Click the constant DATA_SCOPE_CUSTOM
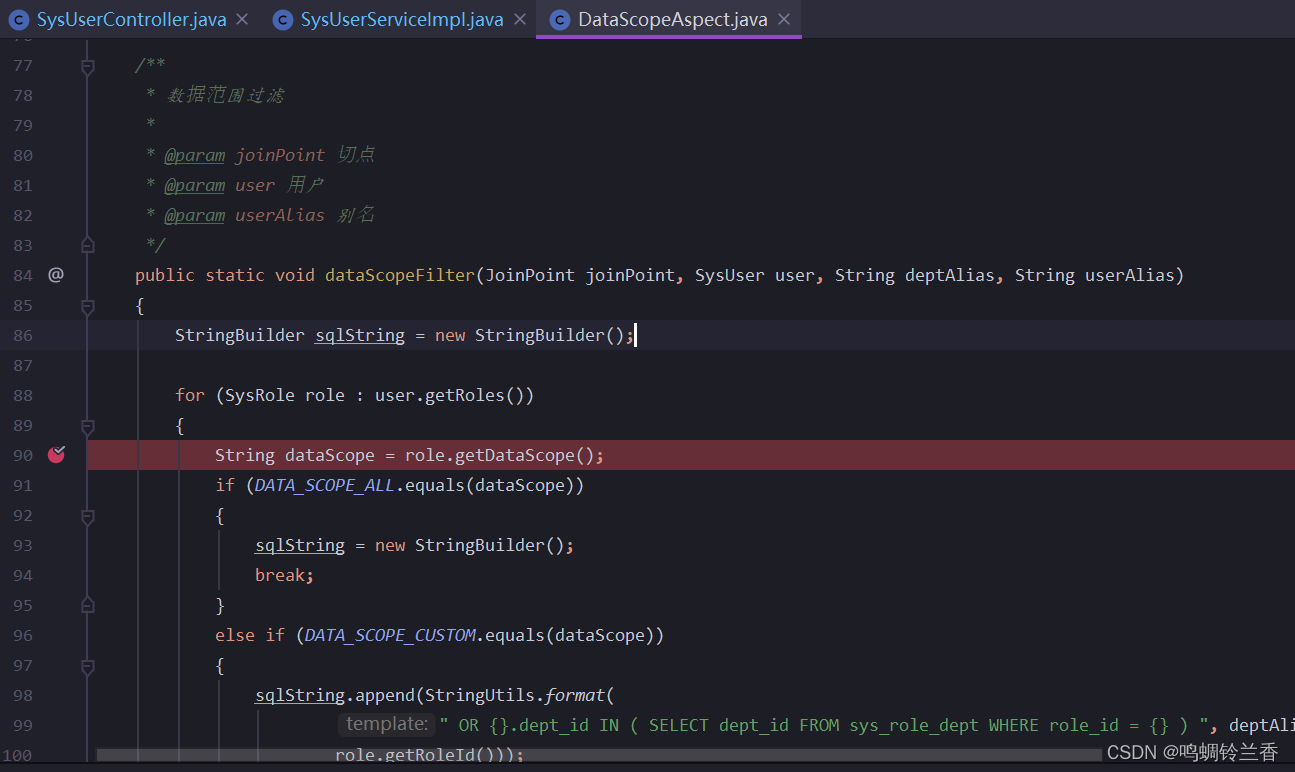 390,635
